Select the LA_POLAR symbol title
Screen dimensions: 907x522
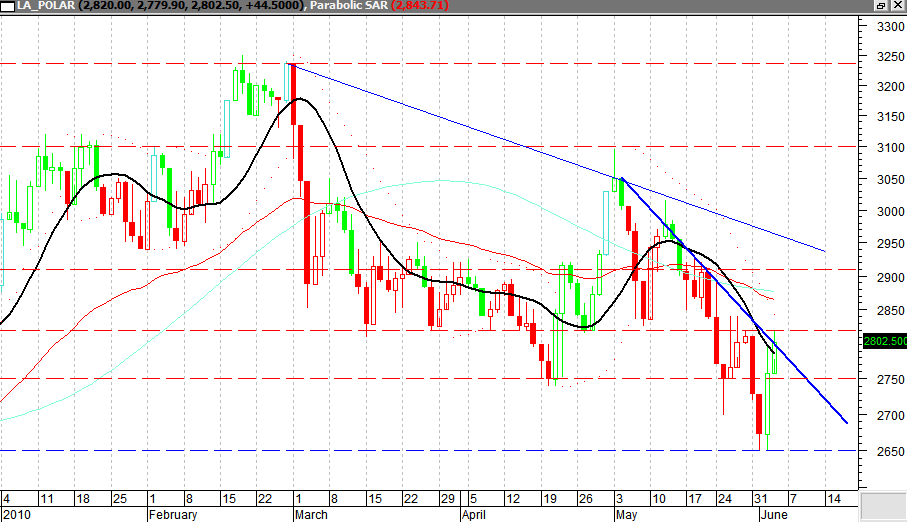tap(40, 6)
